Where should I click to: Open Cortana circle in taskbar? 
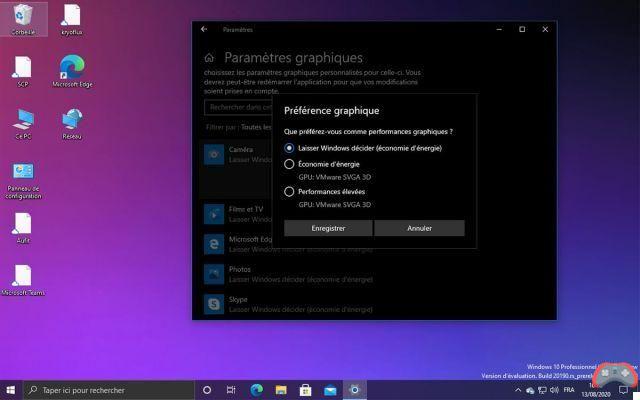pos(207,390)
